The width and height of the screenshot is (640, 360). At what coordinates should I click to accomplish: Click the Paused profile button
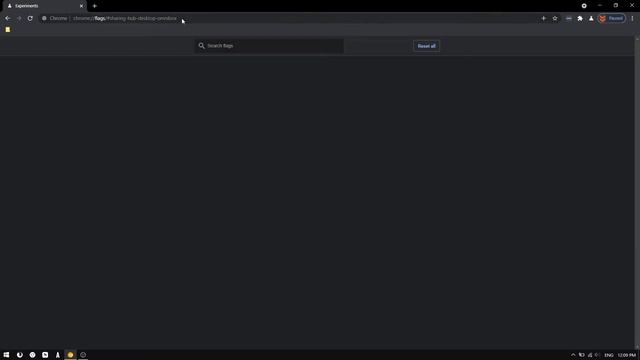[611, 18]
